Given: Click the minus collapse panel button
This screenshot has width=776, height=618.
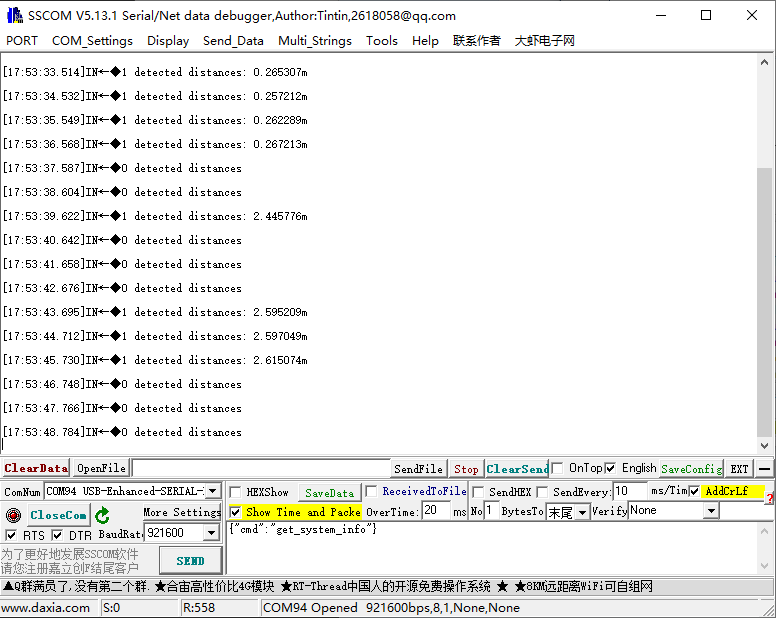Looking at the screenshot, I should tap(764, 468).
